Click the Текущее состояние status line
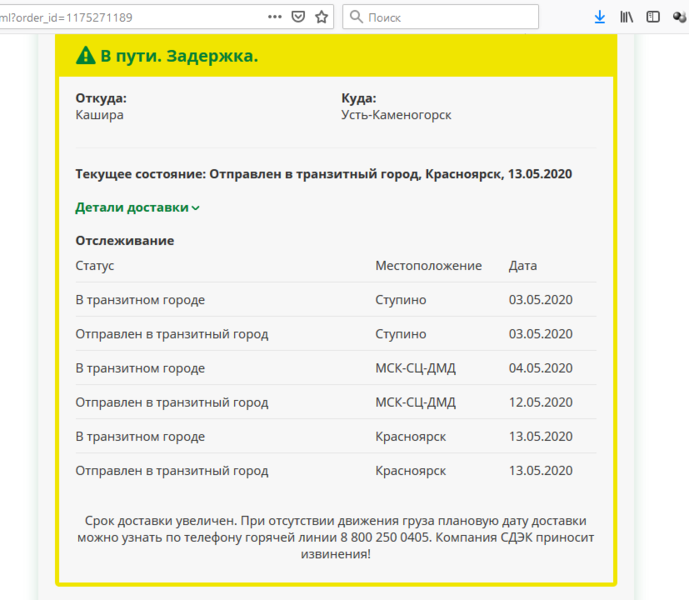The width and height of the screenshot is (689, 600). coord(324,174)
